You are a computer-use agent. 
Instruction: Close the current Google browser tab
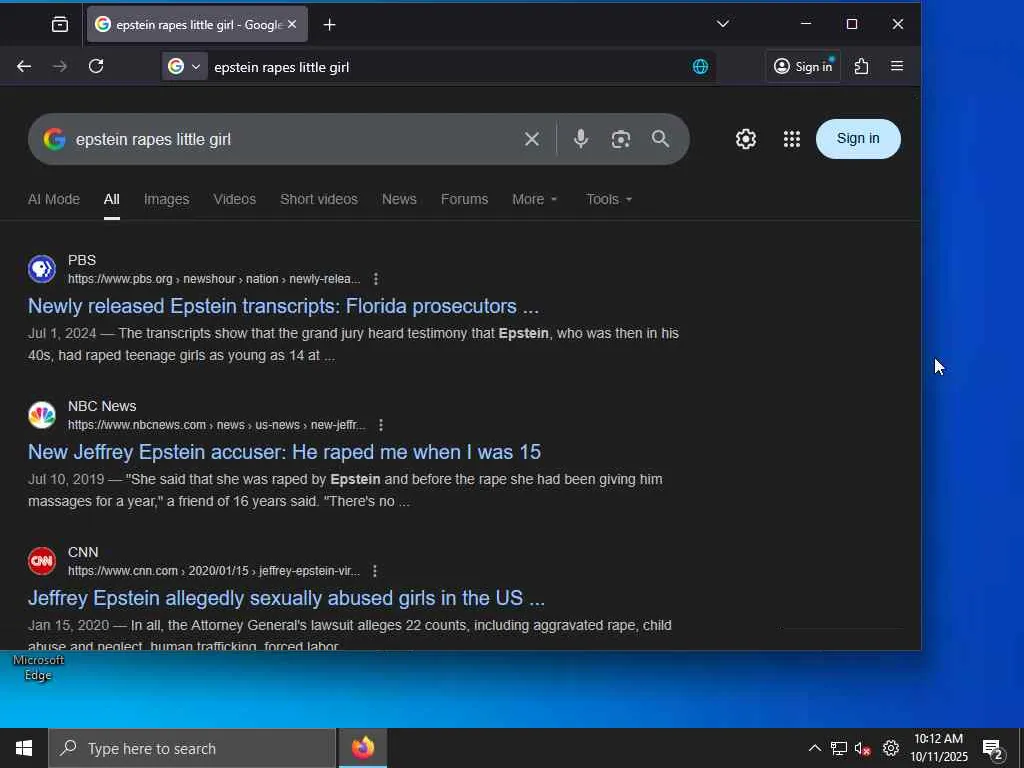tap(292, 24)
